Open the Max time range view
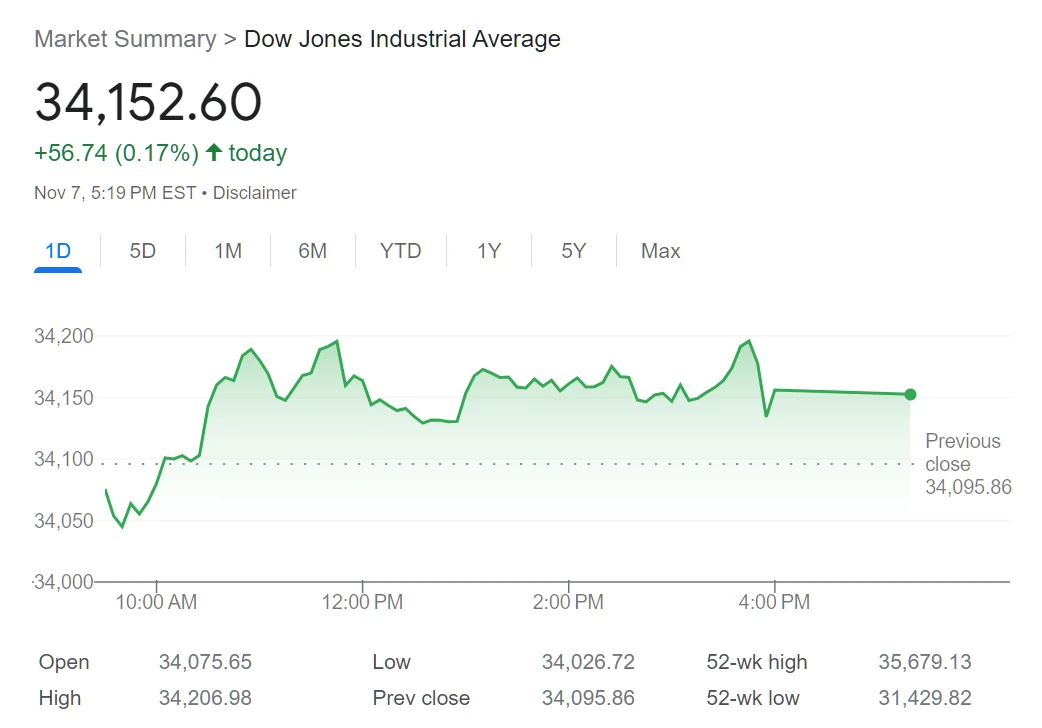This screenshot has width=1042, height=728. pos(660,251)
